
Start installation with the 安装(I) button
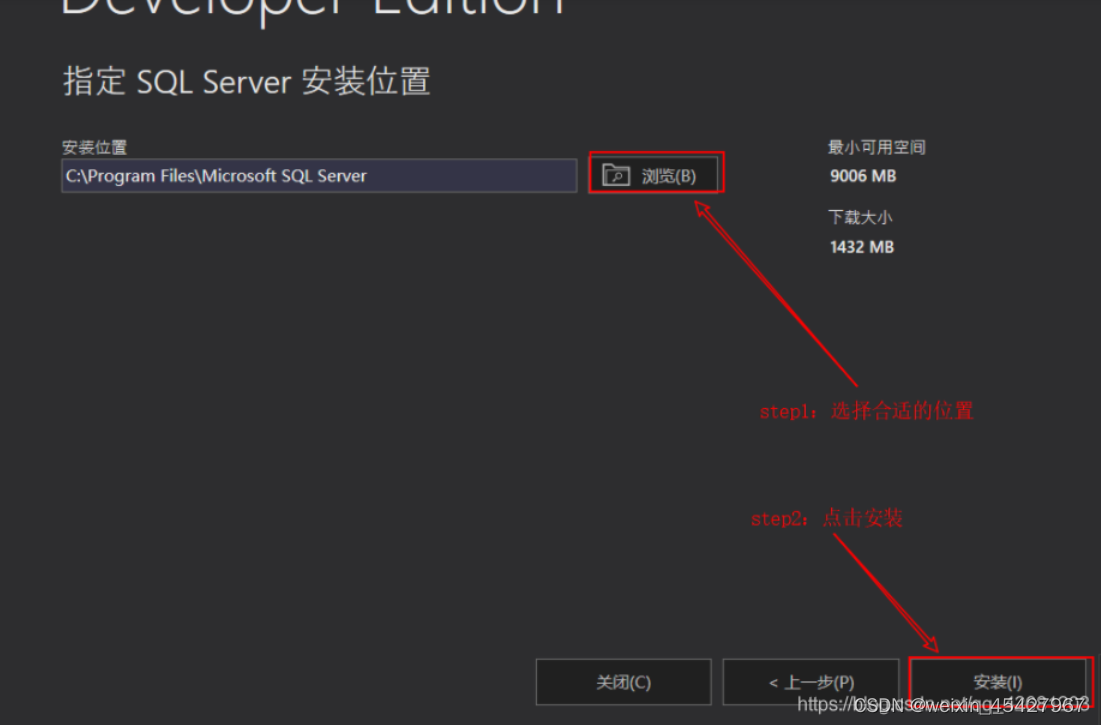(x=998, y=681)
